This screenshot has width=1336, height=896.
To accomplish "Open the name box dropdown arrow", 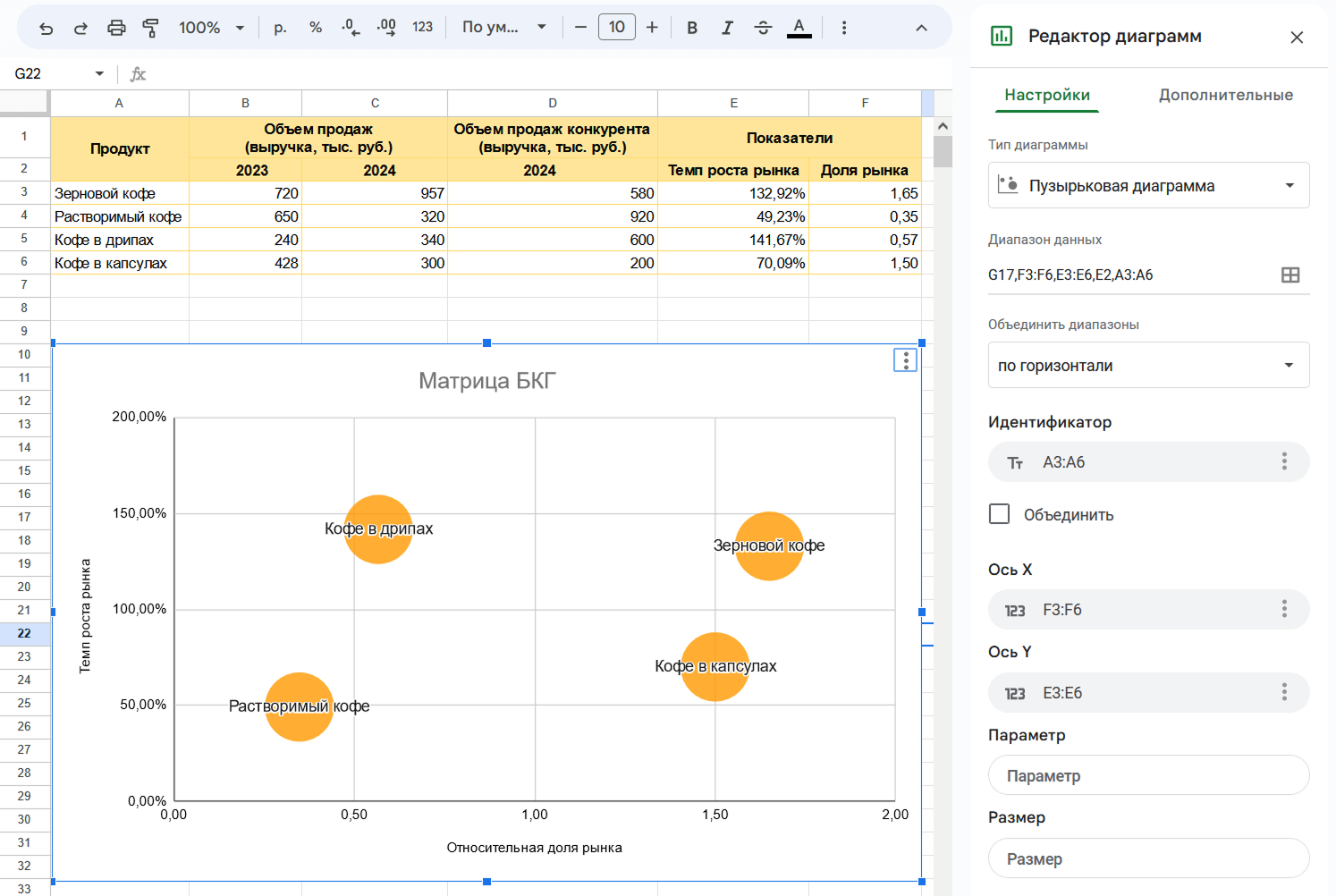I will 99,73.
